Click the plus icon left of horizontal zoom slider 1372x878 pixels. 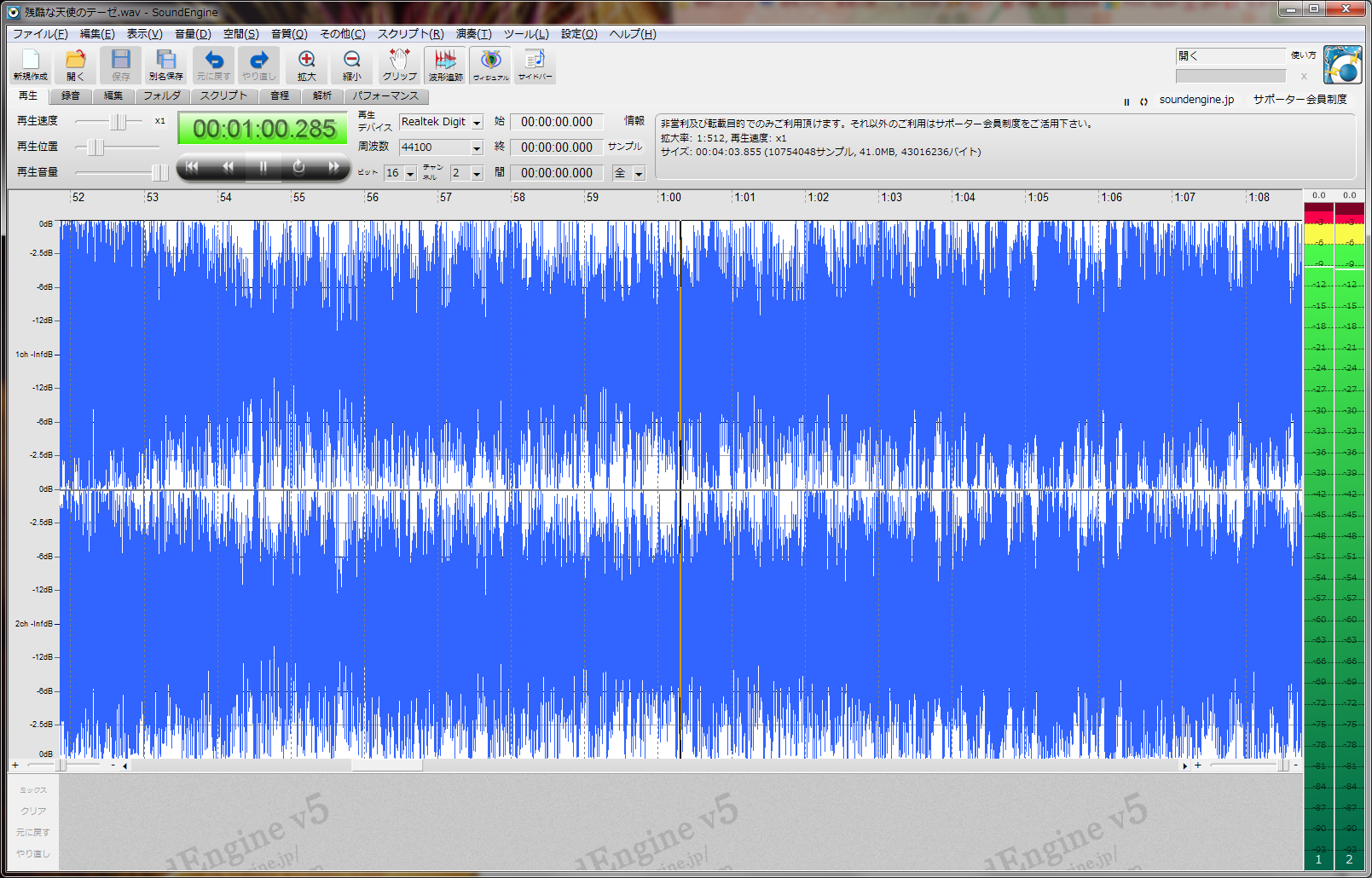pos(15,765)
